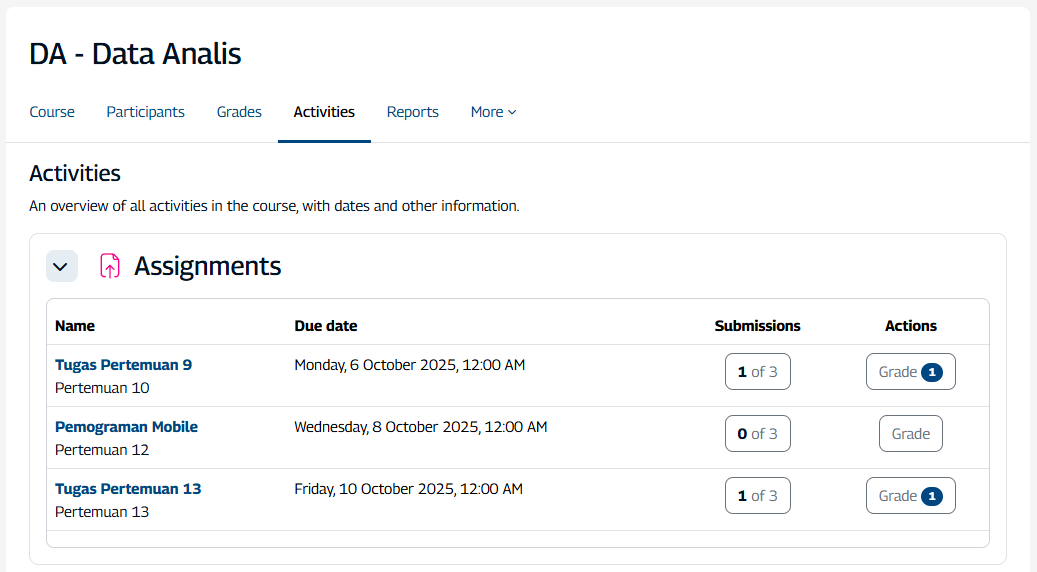Grade Tugas Pertemuan 9 submissions
This screenshot has width=1037, height=572.
pos(910,372)
